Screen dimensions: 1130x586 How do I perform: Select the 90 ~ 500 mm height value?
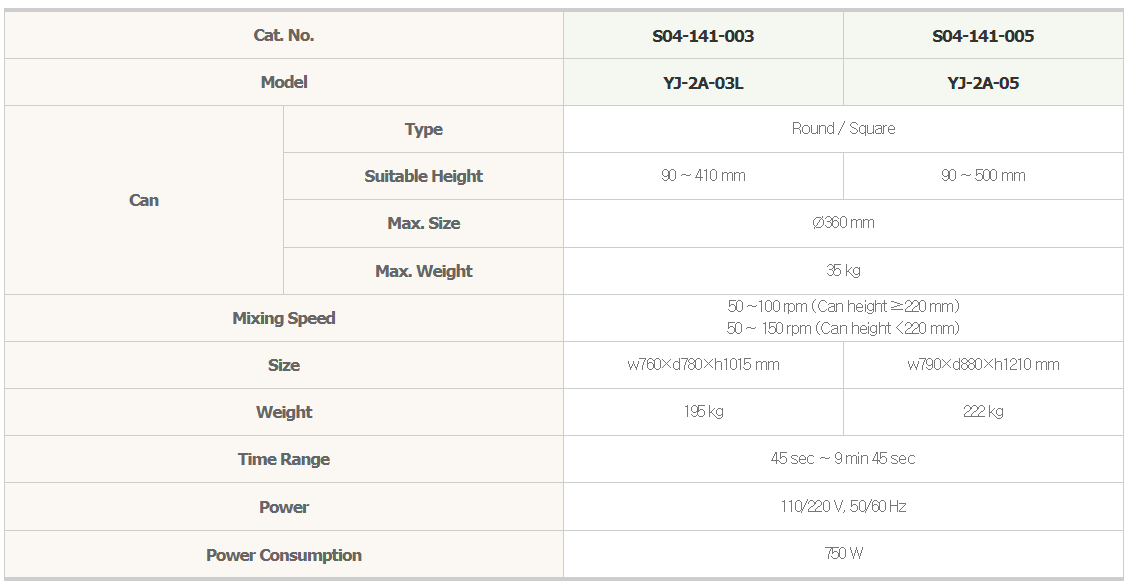pyautogui.click(x=983, y=175)
